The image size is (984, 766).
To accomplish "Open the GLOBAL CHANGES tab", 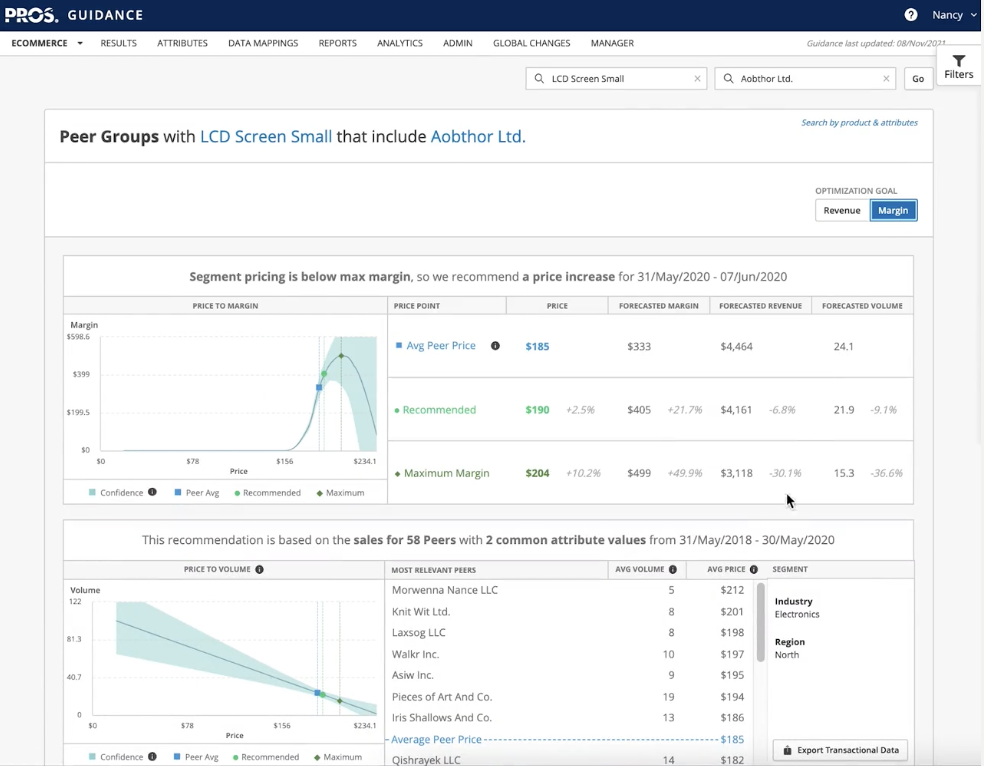I will point(532,43).
